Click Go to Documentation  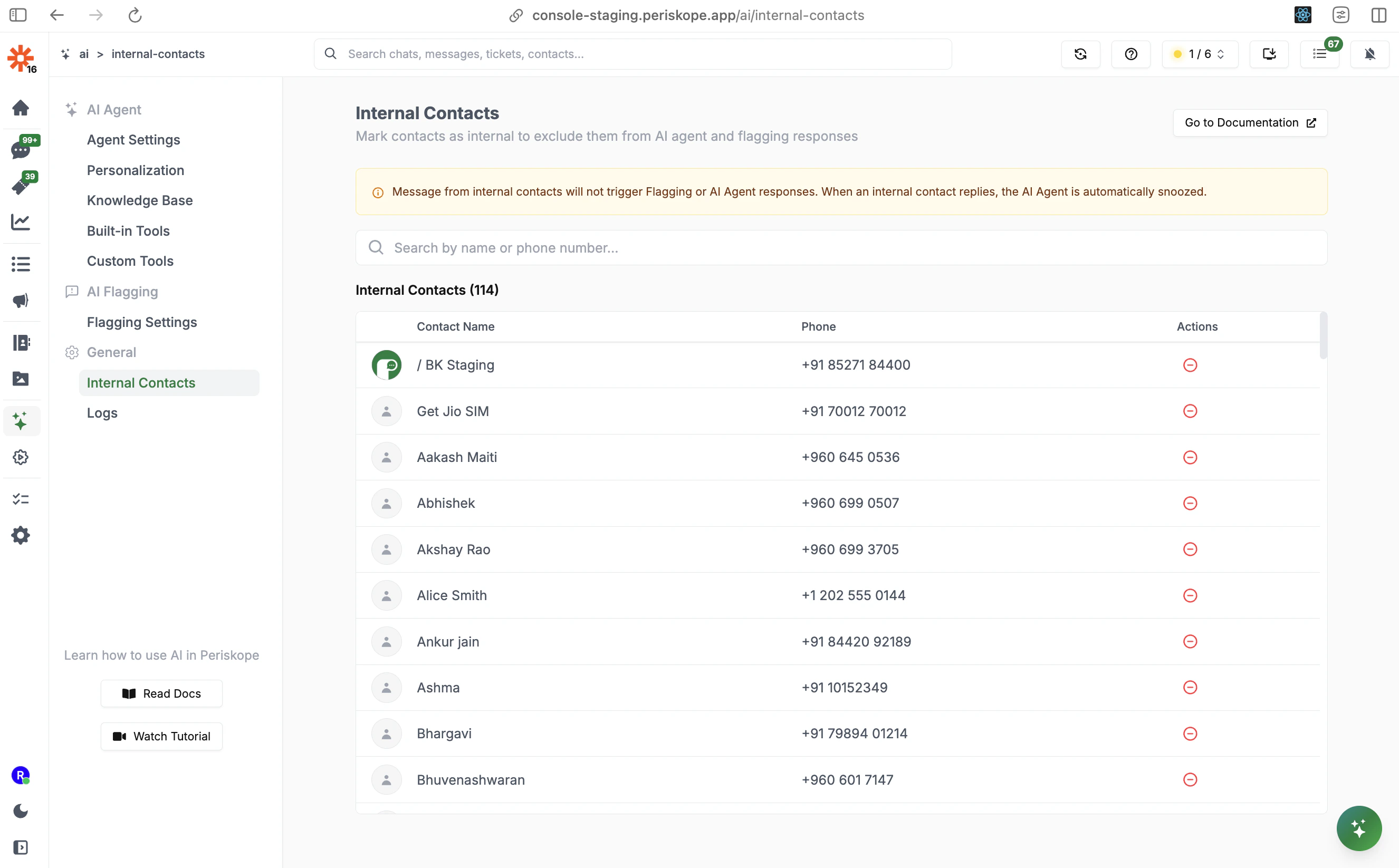[1250, 122]
